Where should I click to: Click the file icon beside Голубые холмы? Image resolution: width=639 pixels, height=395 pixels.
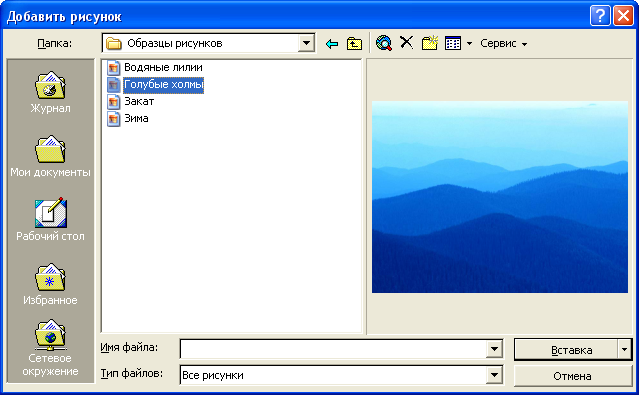(x=114, y=85)
